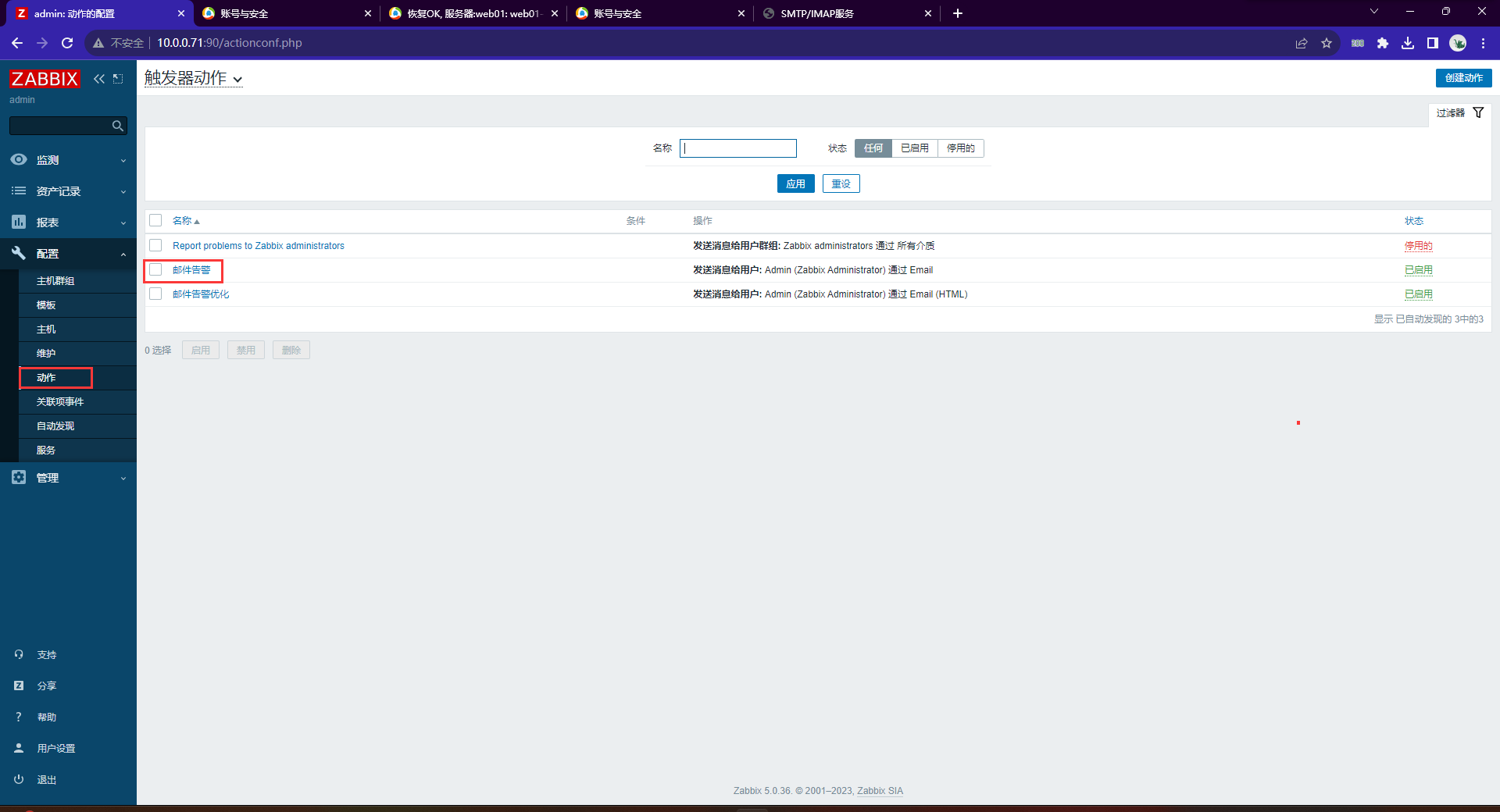Click the Sign out power icon
The width and height of the screenshot is (1500, 812).
point(19,779)
